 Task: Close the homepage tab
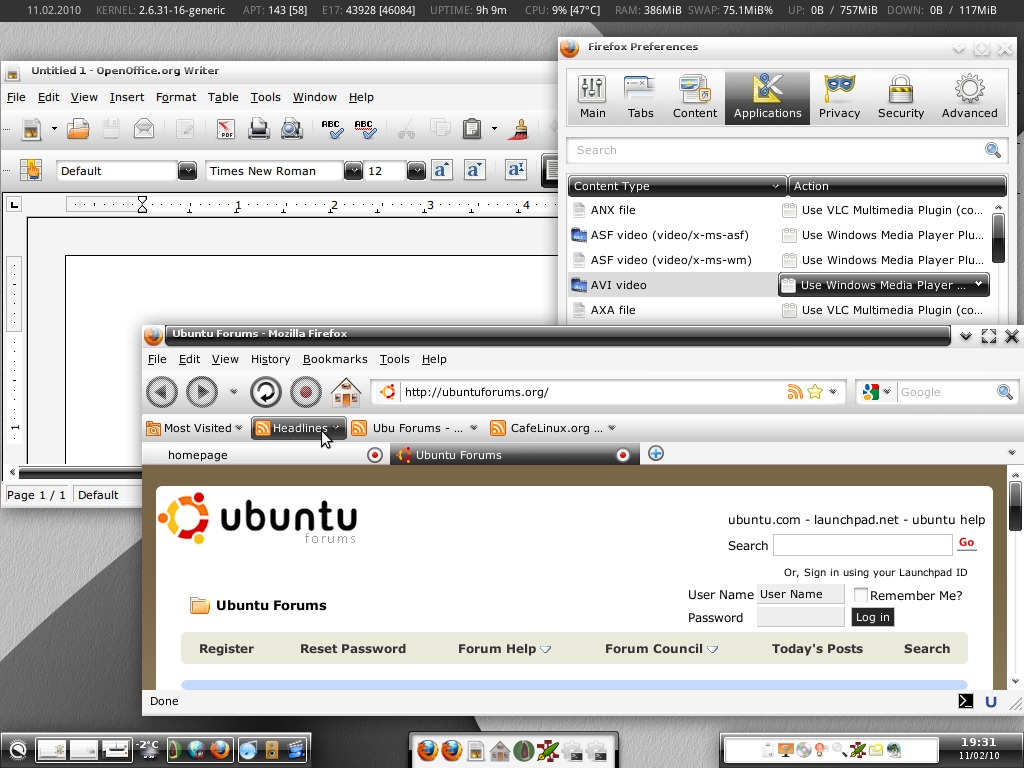375,455
